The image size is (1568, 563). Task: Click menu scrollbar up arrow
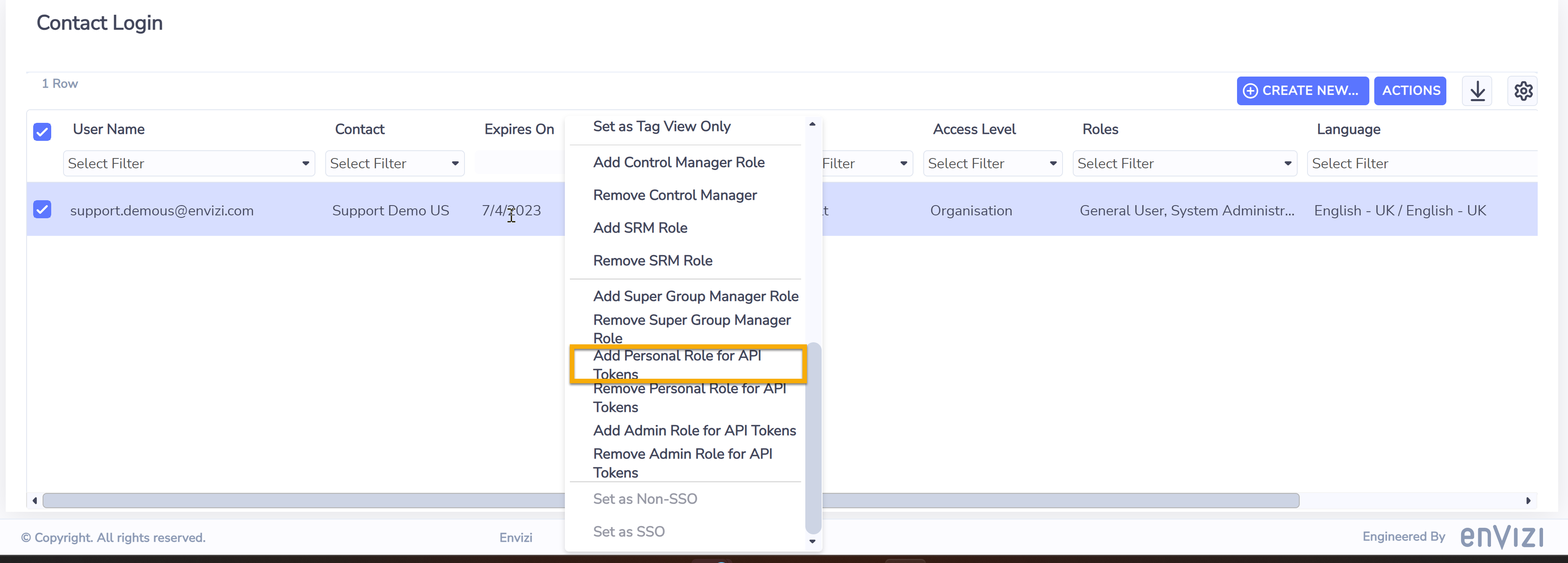pos(812,124)
